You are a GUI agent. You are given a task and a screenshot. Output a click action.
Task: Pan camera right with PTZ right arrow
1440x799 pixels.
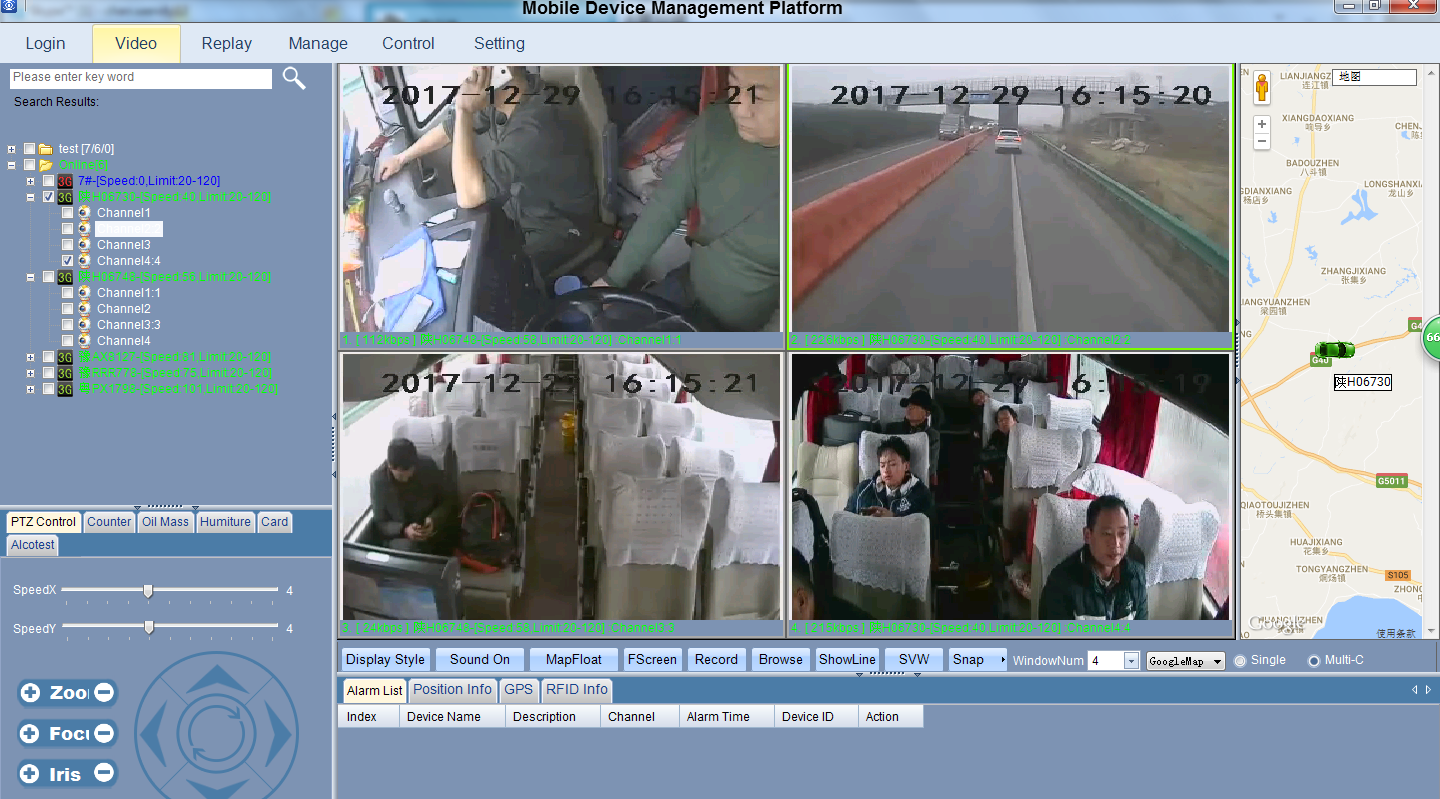278,736
